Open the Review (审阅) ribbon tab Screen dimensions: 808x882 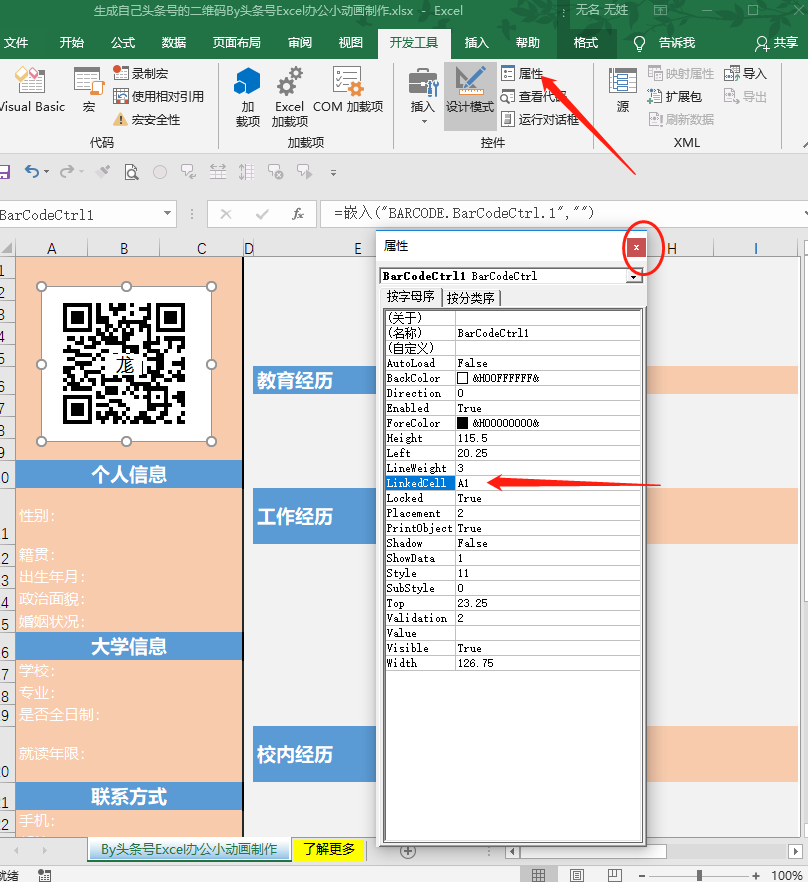click(300, 43)
